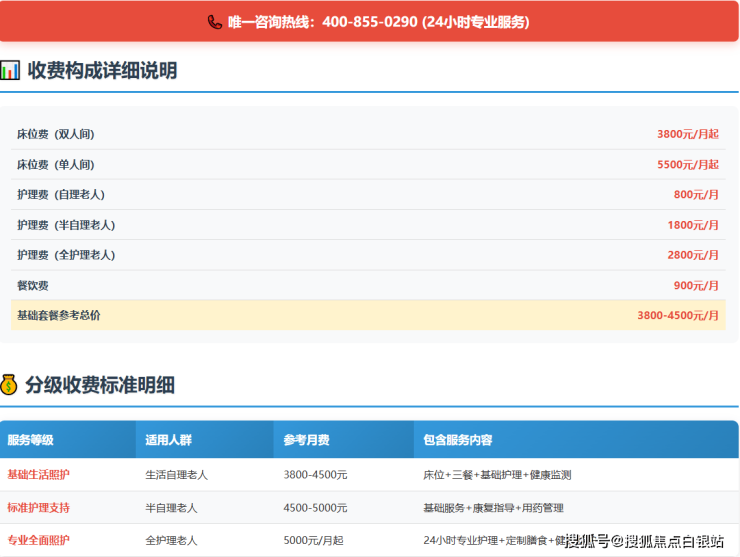Click the 包含服务内容 column header
Viewport: 740px width, 557px height.
[x=458, y=440]
